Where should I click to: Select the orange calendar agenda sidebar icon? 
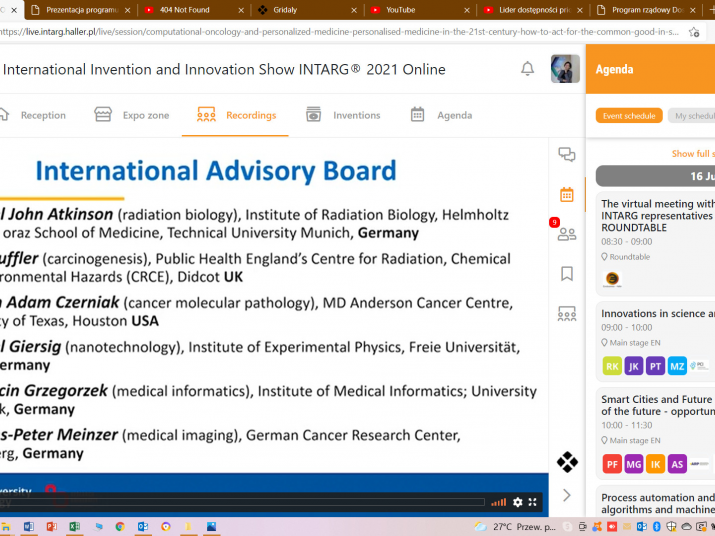click(567, 194)
